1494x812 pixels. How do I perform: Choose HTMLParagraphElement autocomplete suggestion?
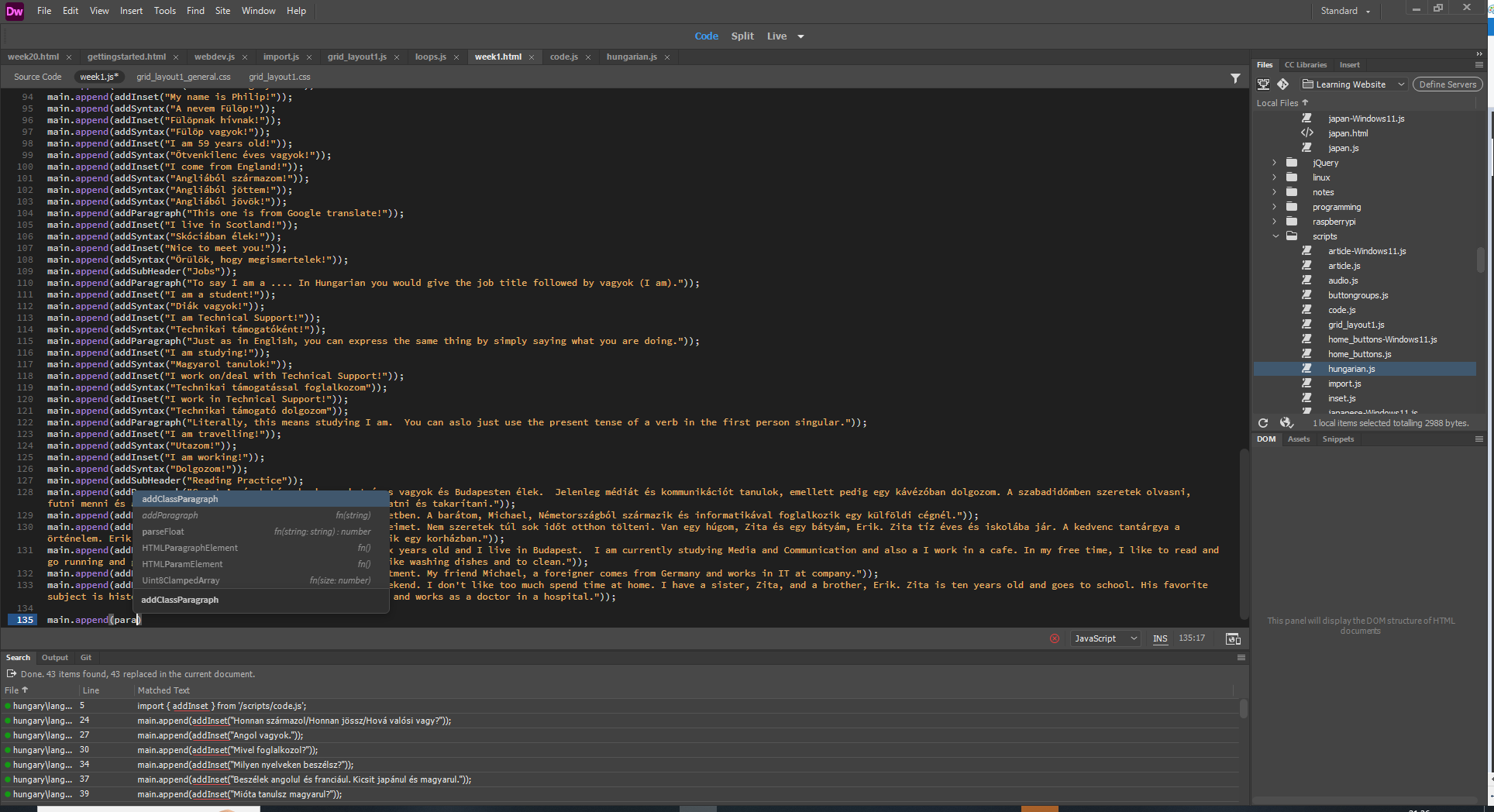[x=260, y=548]
